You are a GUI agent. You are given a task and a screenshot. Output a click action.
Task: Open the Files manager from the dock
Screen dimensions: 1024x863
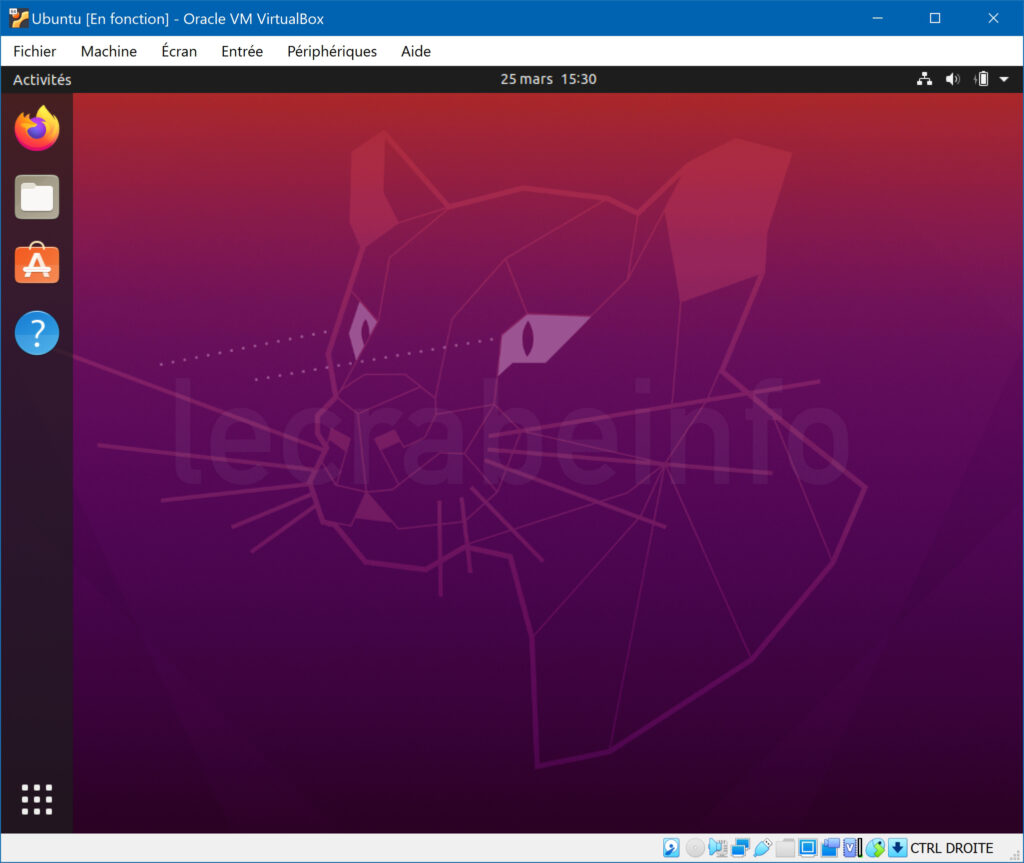point(37,197)
